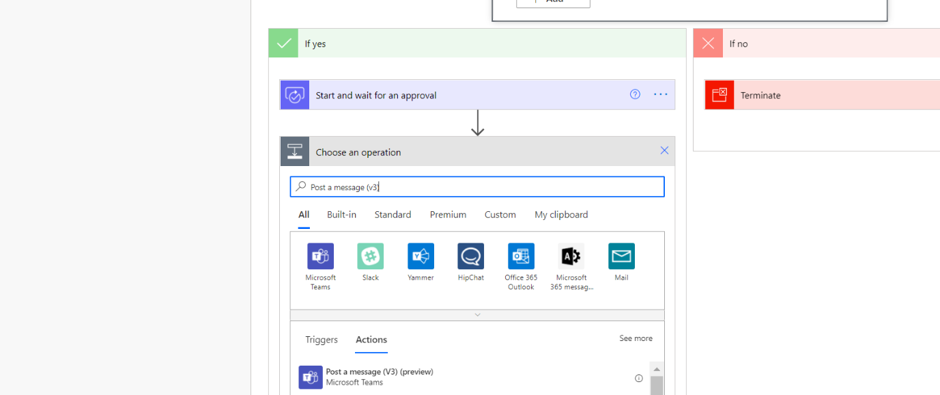
Task: Open the approval action ellipsis menu
Action: click(x=661, y=94)
